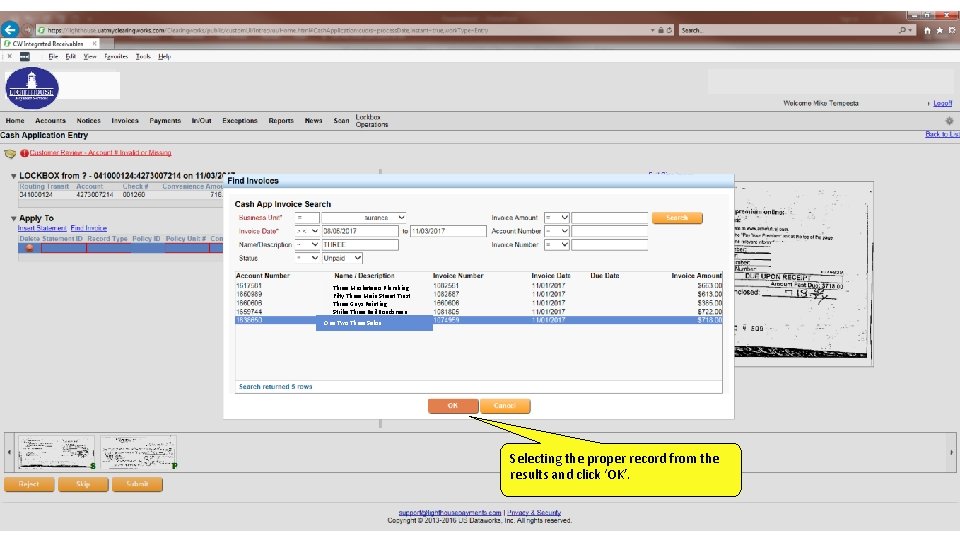The image size is (960, 540).
Task: Open the Lockbox Operations tab
Action: pos(372,121)
